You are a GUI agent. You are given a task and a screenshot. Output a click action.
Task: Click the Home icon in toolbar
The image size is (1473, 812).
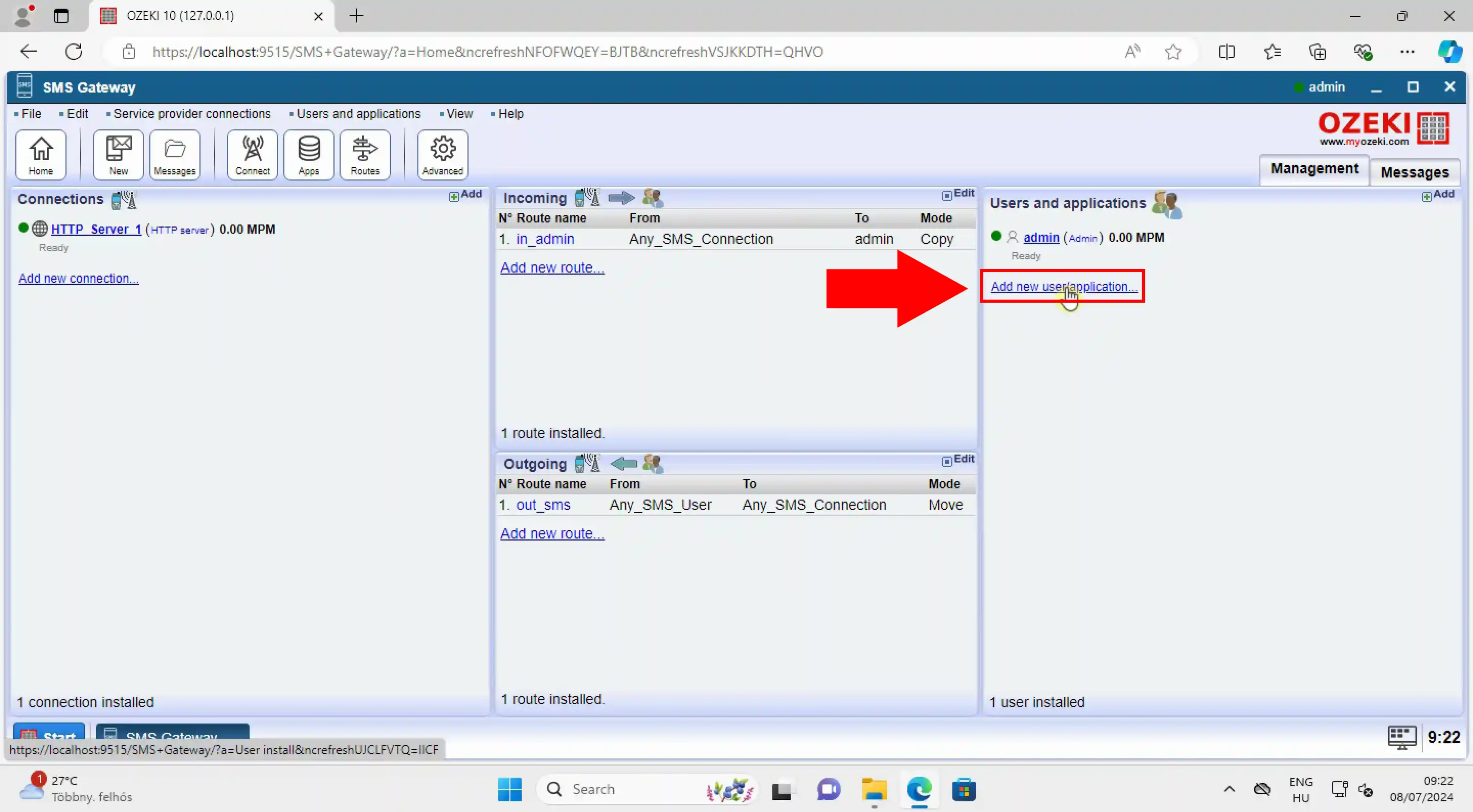[40, 155]
